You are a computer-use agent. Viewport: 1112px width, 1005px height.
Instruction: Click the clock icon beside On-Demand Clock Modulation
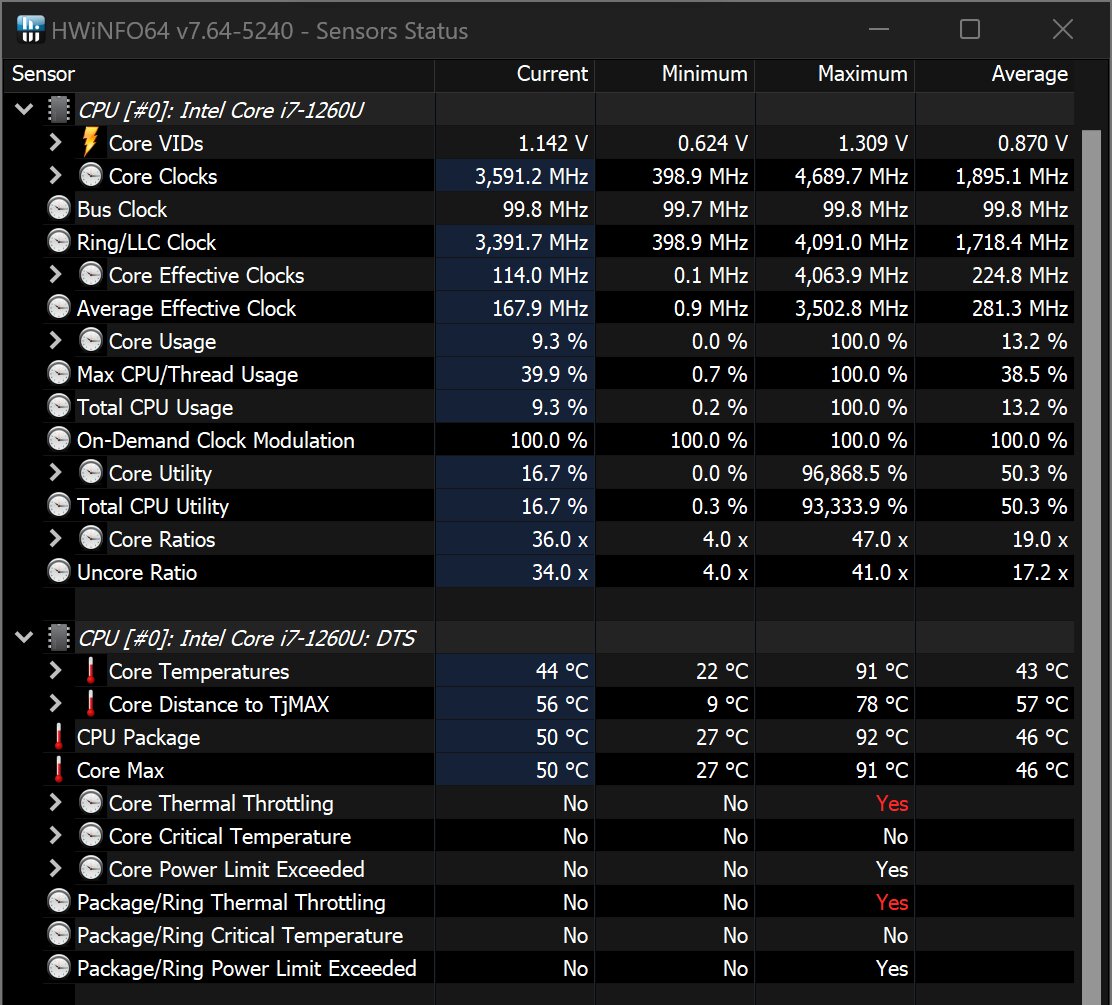[x=59, y=440]
